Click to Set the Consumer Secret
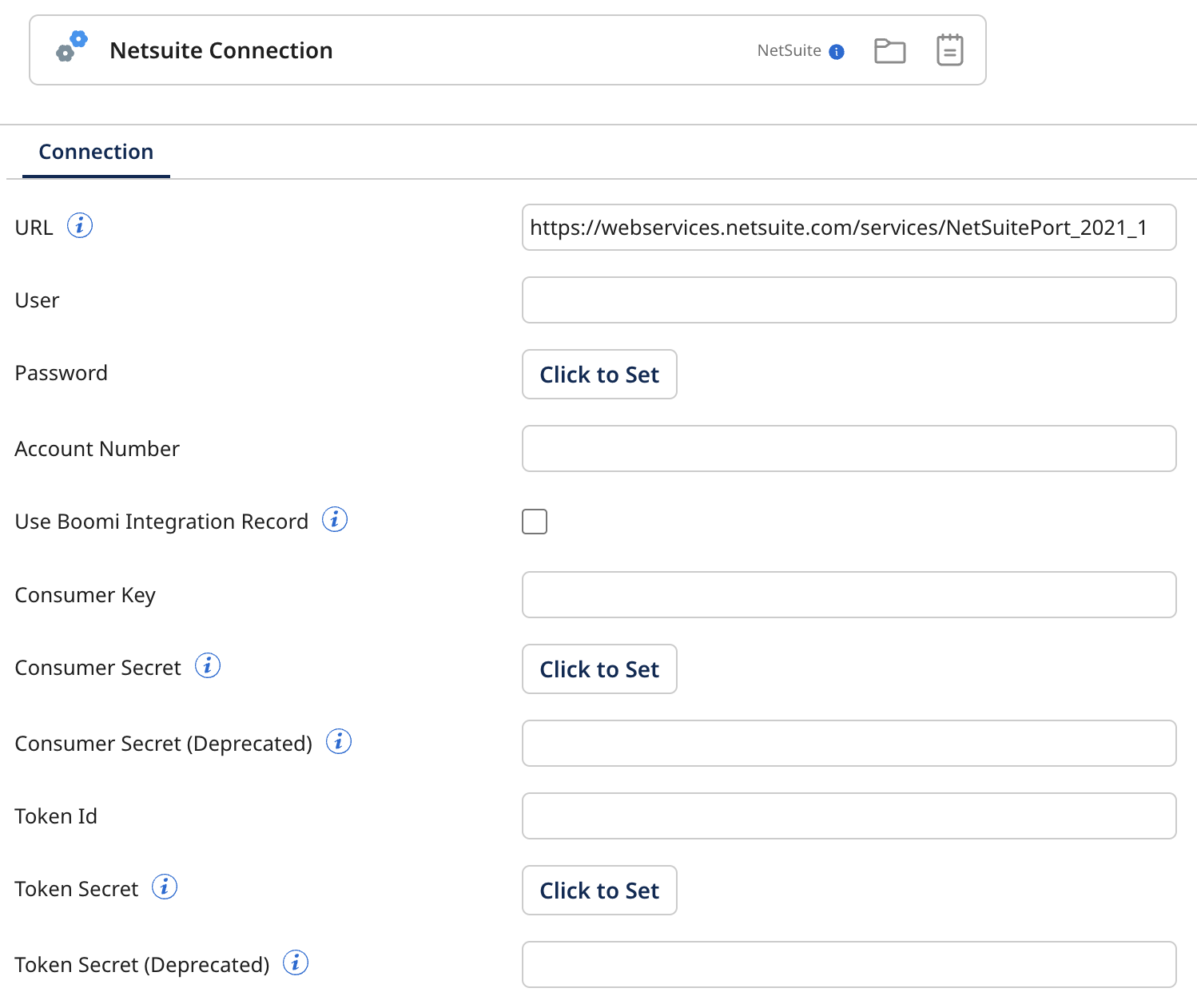The width and height of the screenshot is (1197, 1008). coord(599,669)
